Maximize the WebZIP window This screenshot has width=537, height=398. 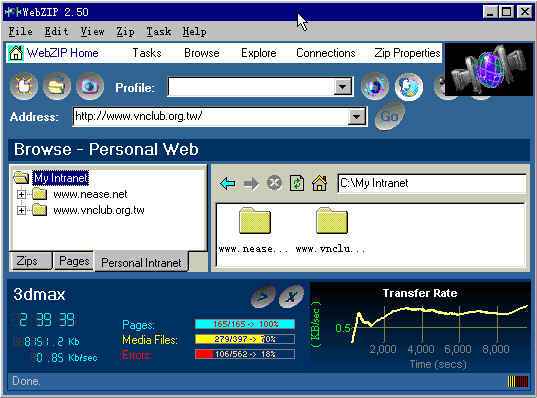(506, 12)
